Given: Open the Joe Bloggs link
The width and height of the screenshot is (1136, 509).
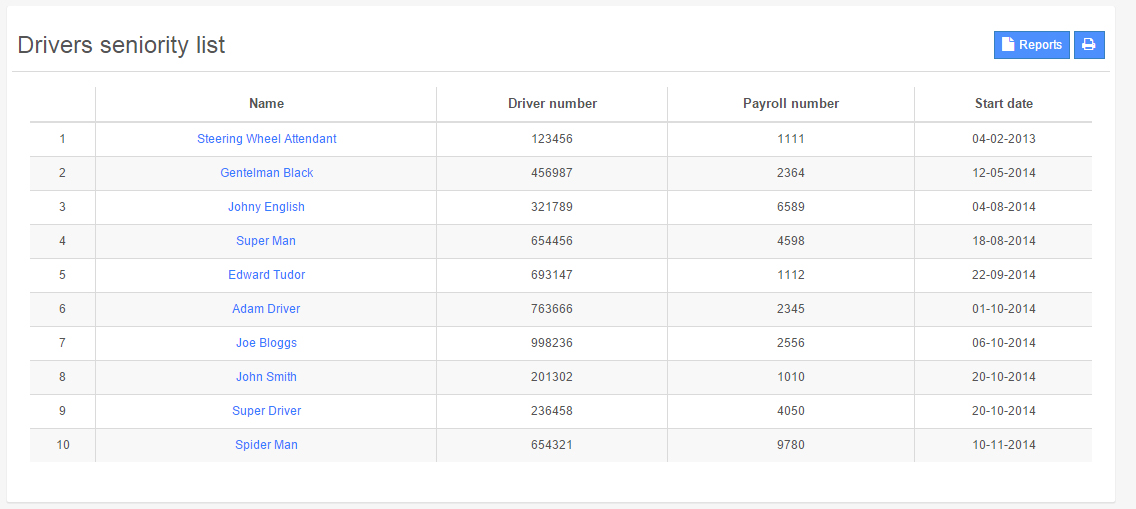Looking at the screenshot, I should [x=266, y=343].
